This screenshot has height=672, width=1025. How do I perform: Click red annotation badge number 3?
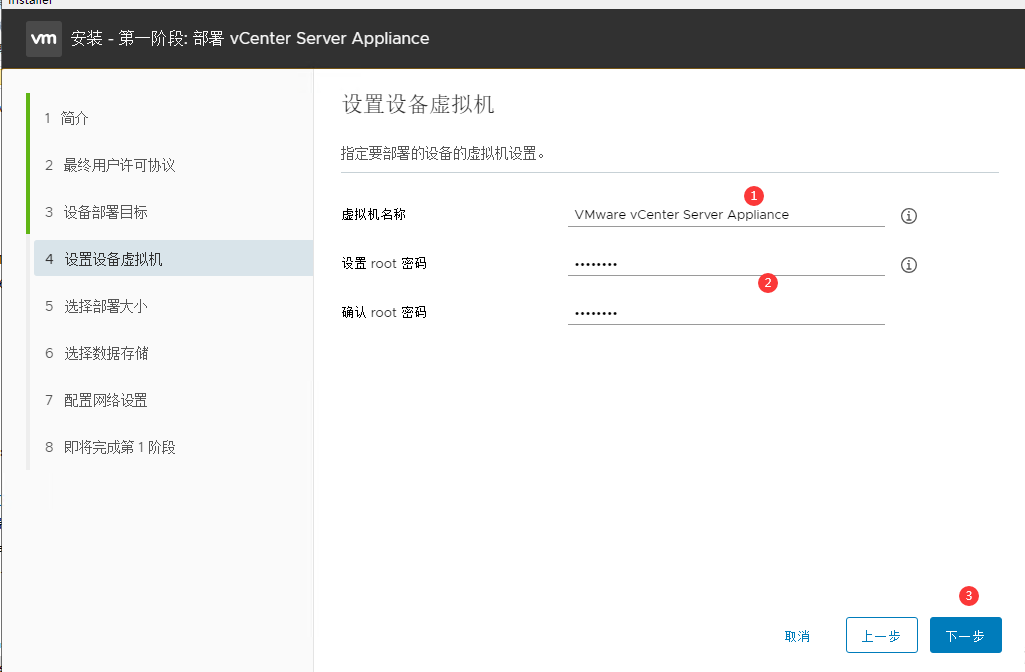pyautogui.click(x=968, y=596)
